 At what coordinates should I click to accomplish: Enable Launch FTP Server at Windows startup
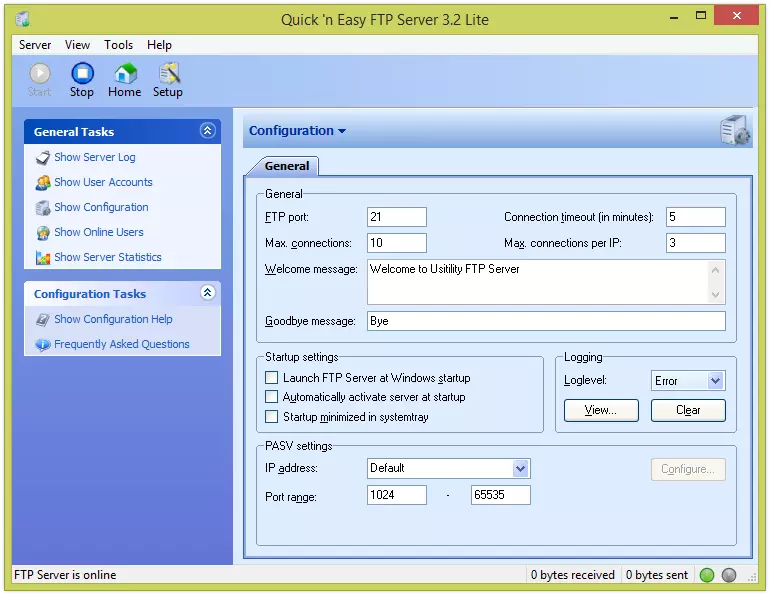[x=272, y=378]
